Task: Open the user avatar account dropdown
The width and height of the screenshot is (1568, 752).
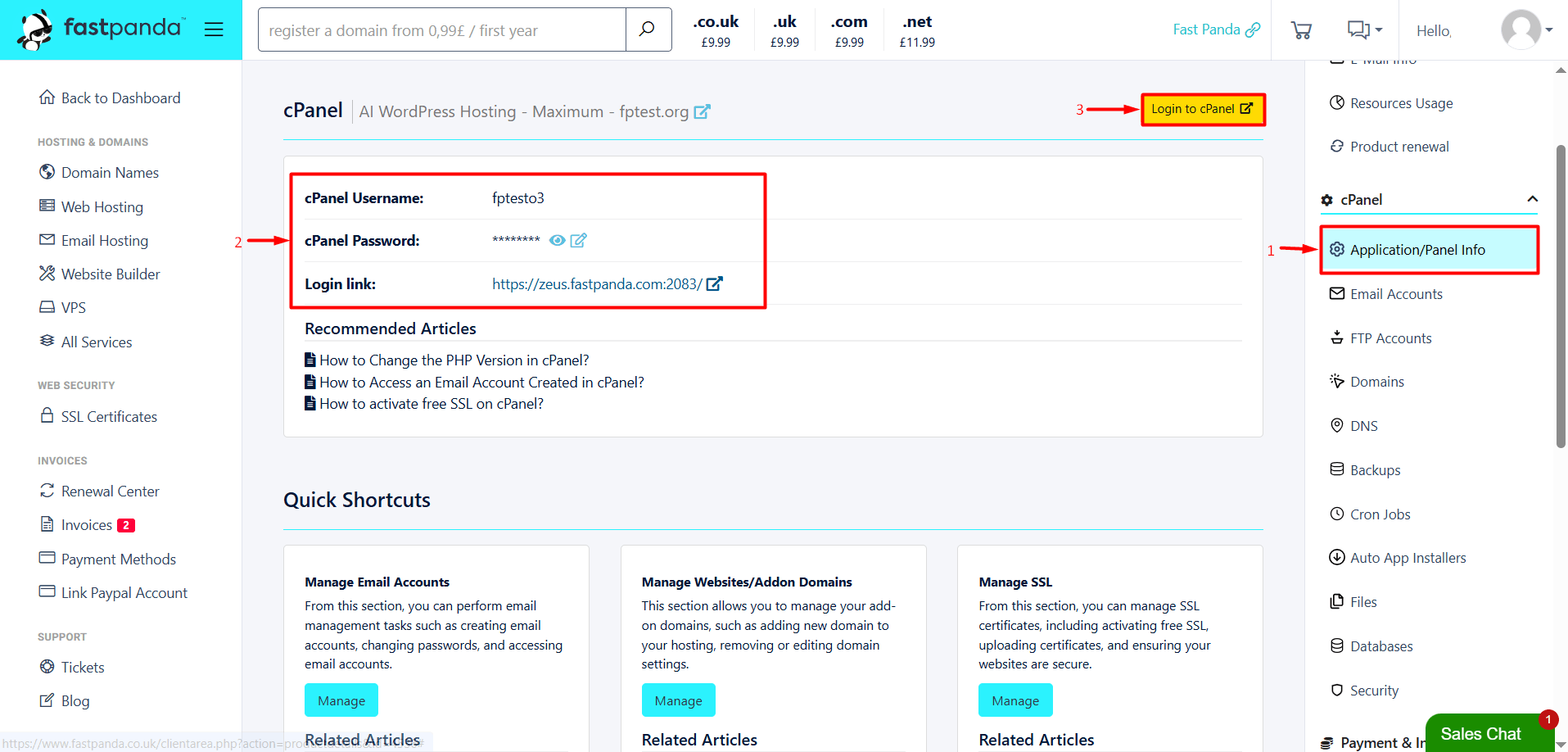Action: (x=1526, y=29)
